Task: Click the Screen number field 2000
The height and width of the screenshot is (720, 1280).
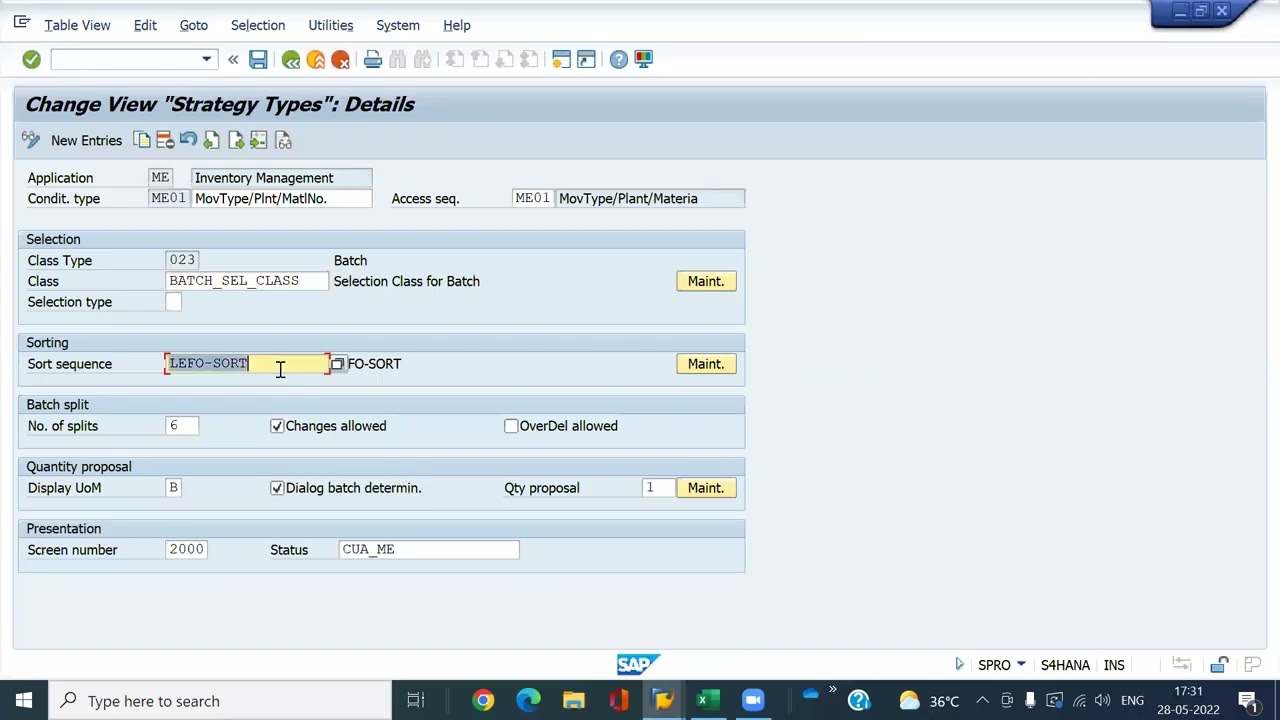Action: coord(186,550)
